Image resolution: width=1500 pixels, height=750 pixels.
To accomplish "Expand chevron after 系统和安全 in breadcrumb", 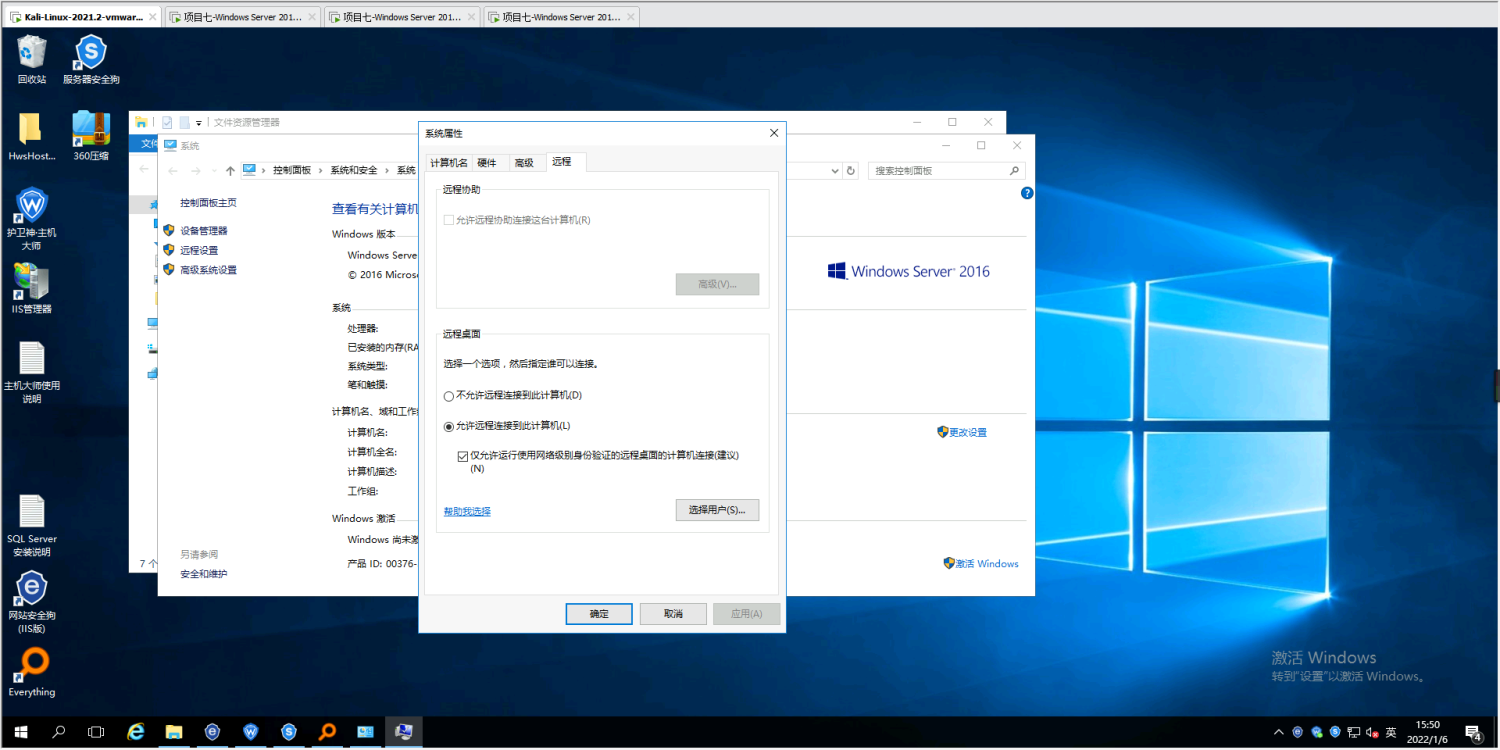I will click(x=387, y=171).
